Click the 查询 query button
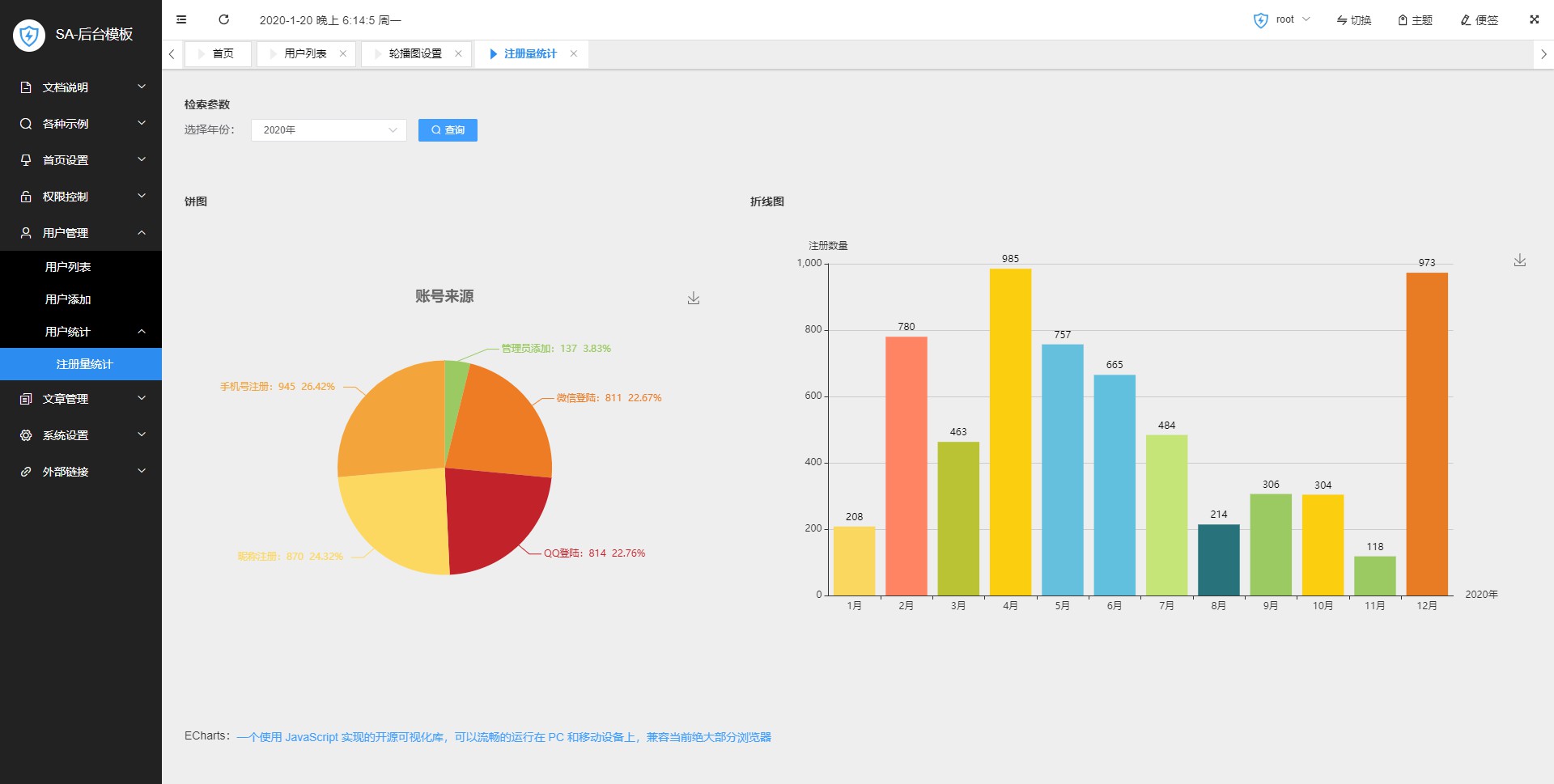1554x784 pixels. click(x=448, y=129)
